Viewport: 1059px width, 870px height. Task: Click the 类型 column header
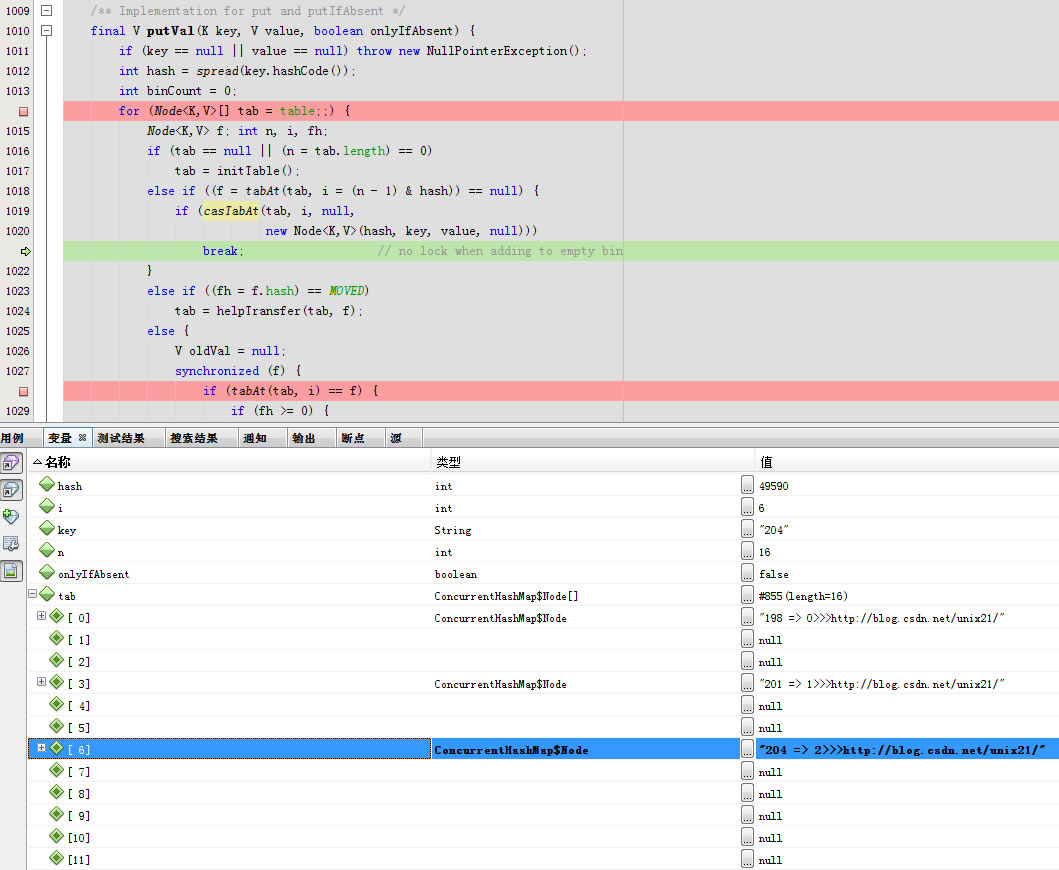point(592,462)
